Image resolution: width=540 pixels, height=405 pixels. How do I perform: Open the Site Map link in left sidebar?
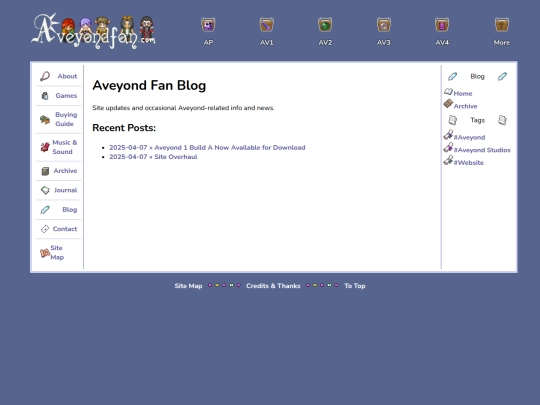[57, 252]
